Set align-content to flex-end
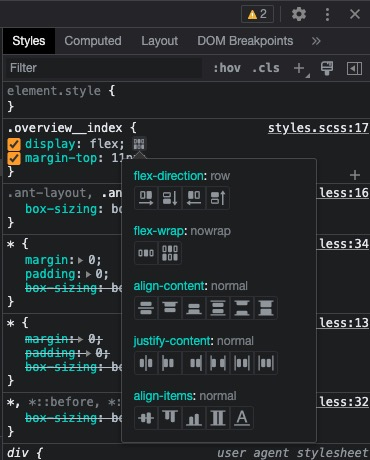Image resolution: width=370 pixels, height=460 pixels. click(x=194, y=308)
